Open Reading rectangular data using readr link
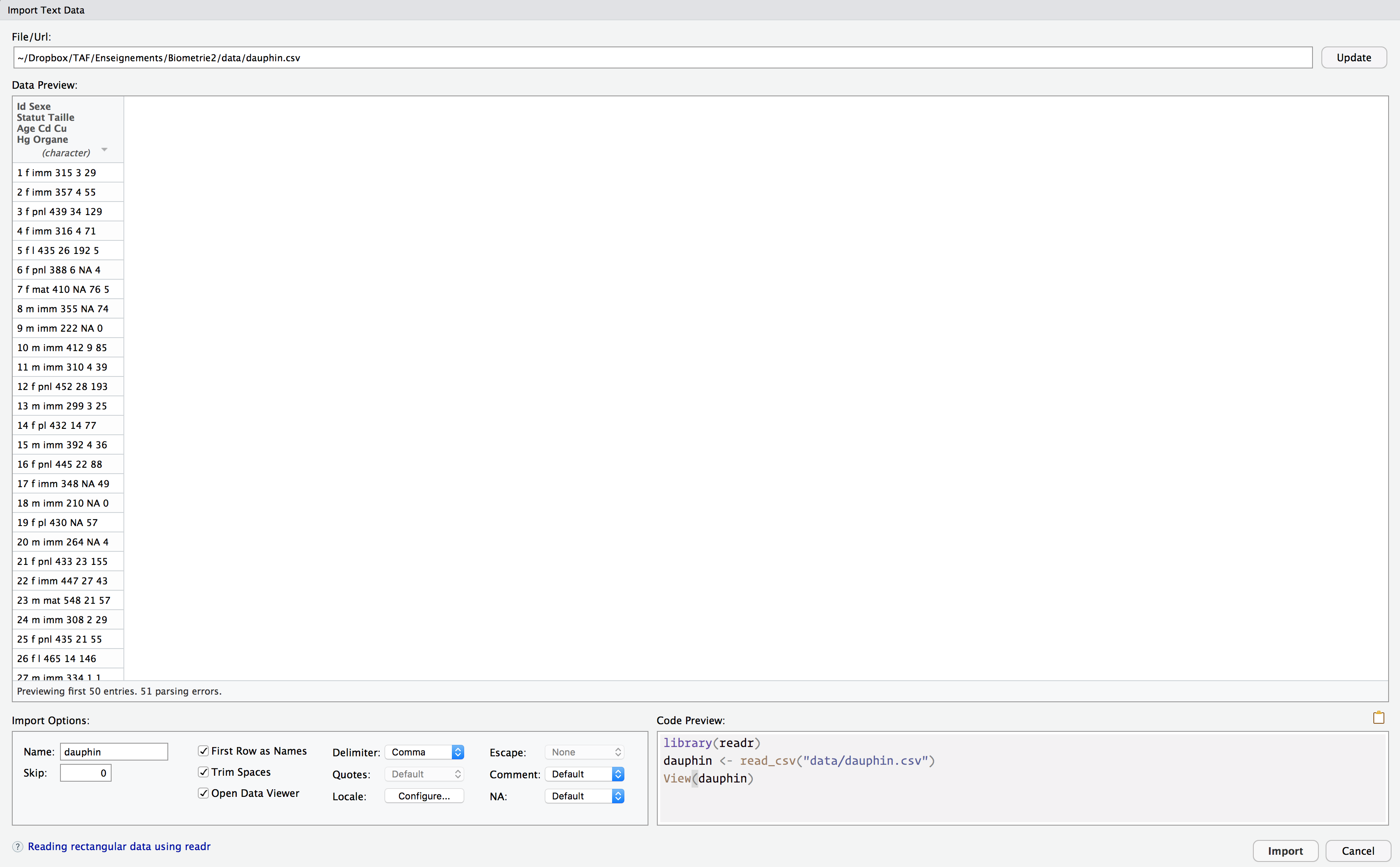This screenshot has height=867, width=1400. [119, 846]
